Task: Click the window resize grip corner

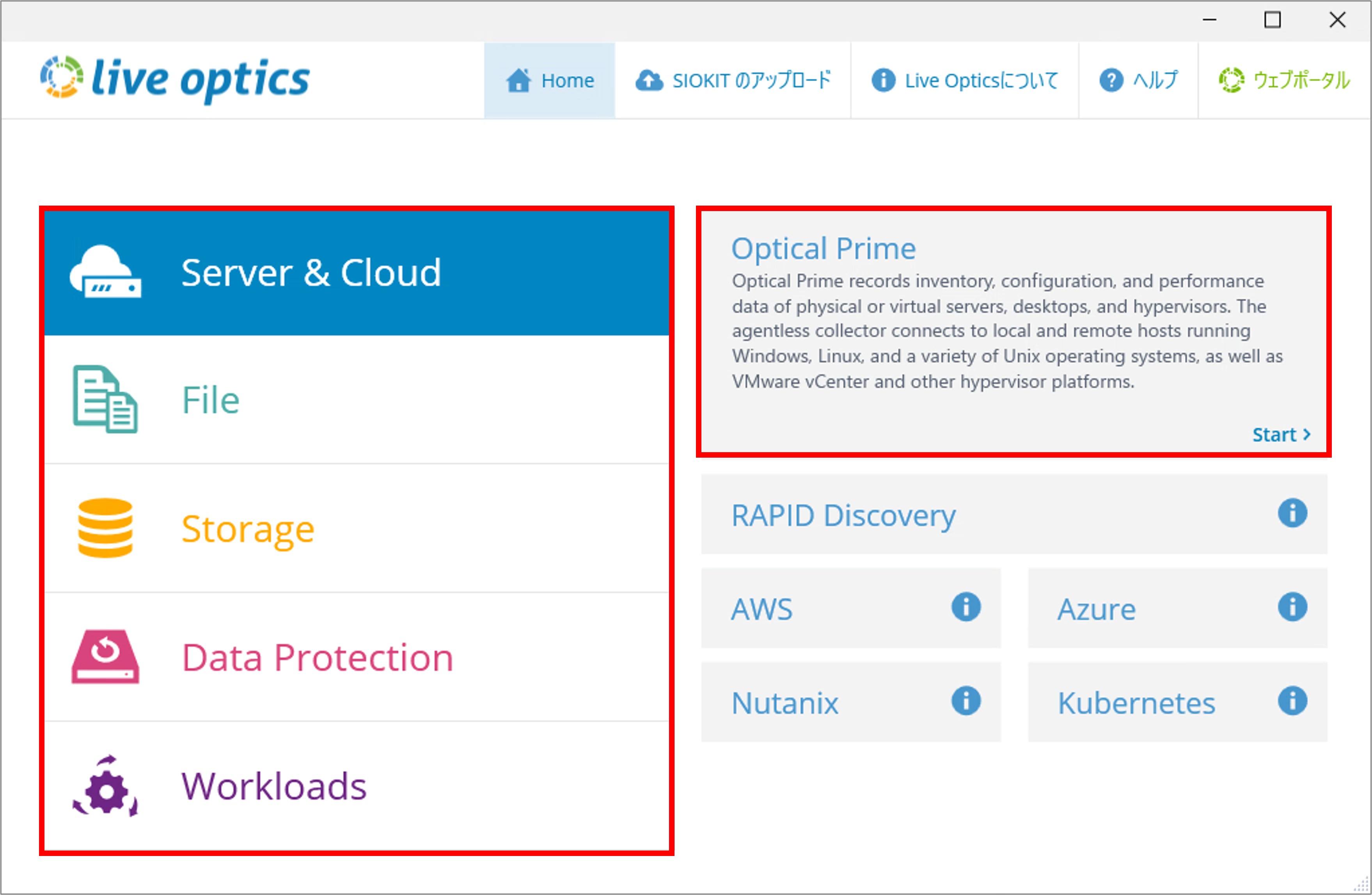Action: (x=1362, y=885)
